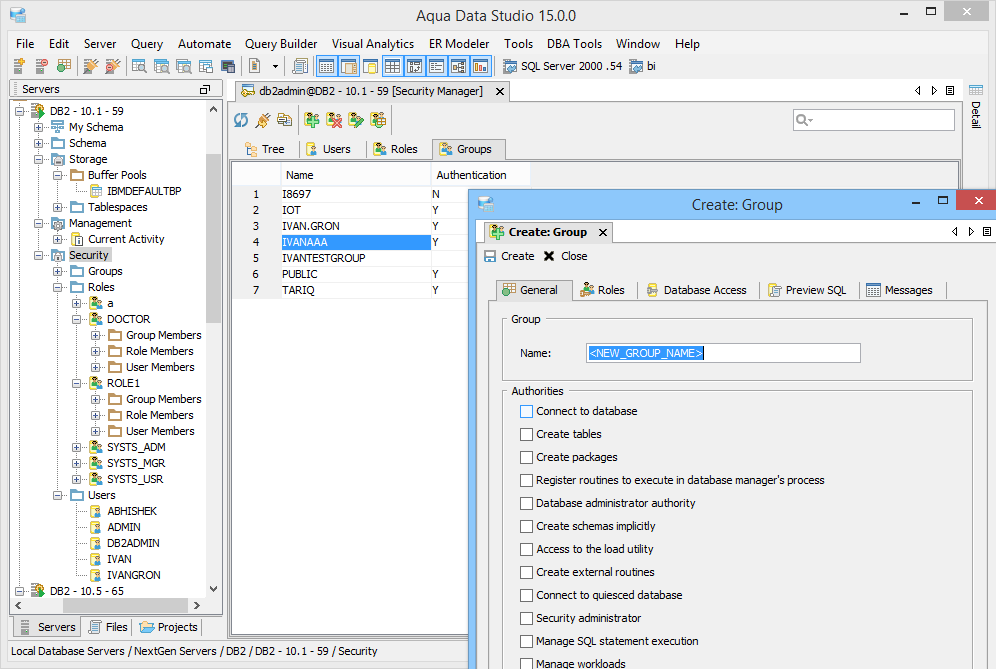This screenshot has width=996, height=669.
Task: Click the bar chart layout toolbar icon
Action: pyautogui.click(x=481, y=65)
